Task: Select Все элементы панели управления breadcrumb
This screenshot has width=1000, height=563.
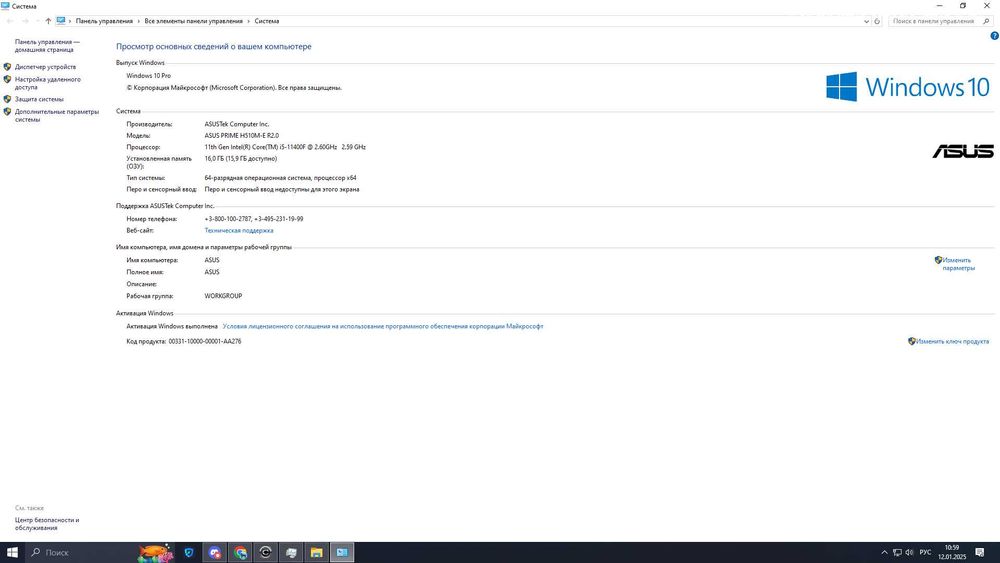Action: click(193, 21)
